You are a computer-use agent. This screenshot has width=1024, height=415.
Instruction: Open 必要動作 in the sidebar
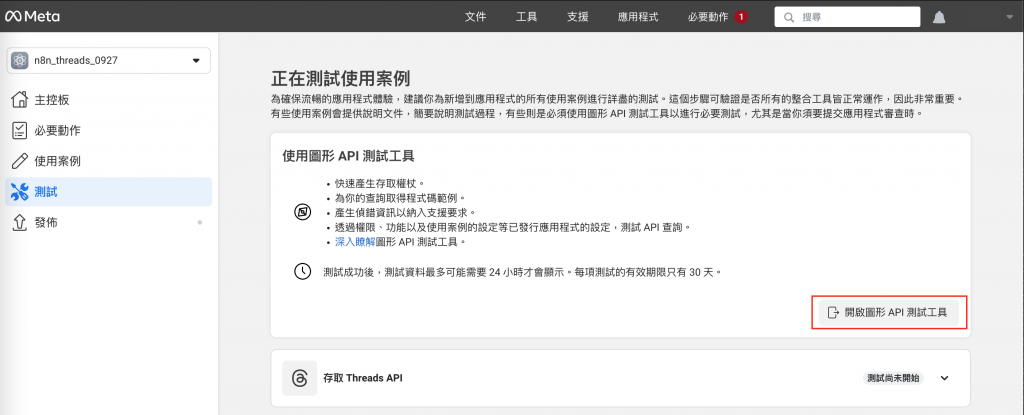click(x=108, y=131)
